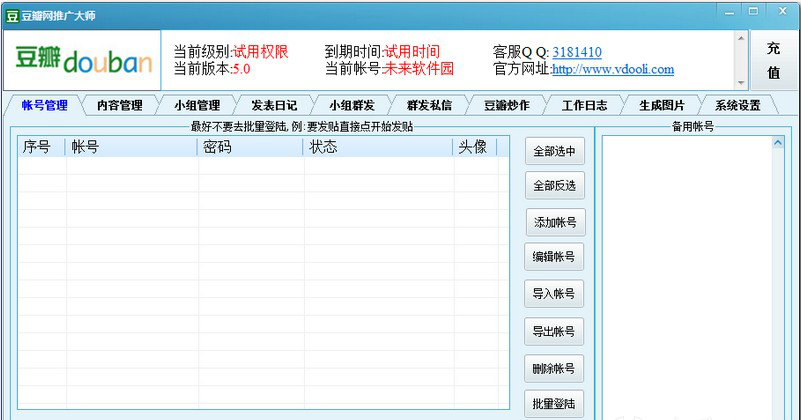Click the 备用帐号 list scroll up arrow

778,143
